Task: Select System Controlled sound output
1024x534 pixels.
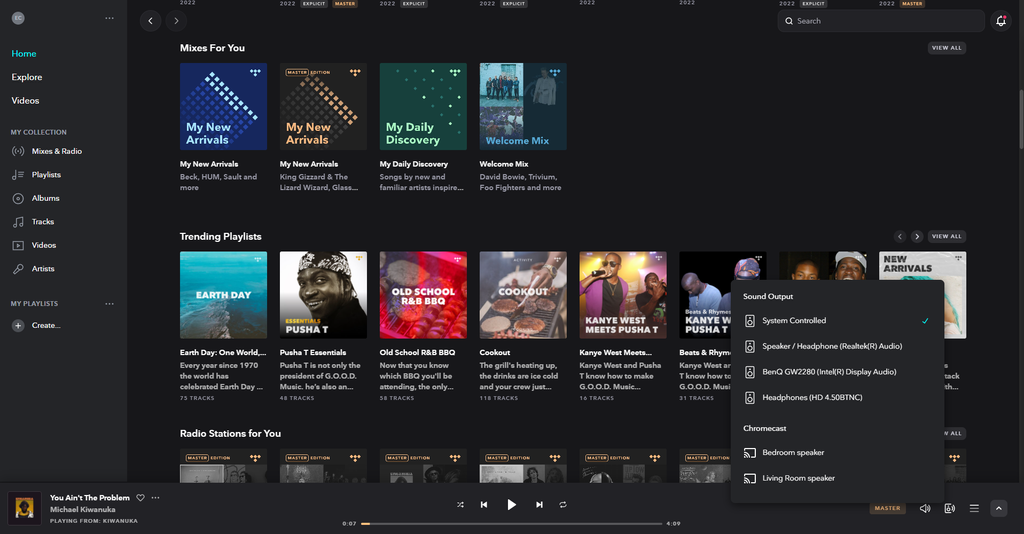Action: 837,321
